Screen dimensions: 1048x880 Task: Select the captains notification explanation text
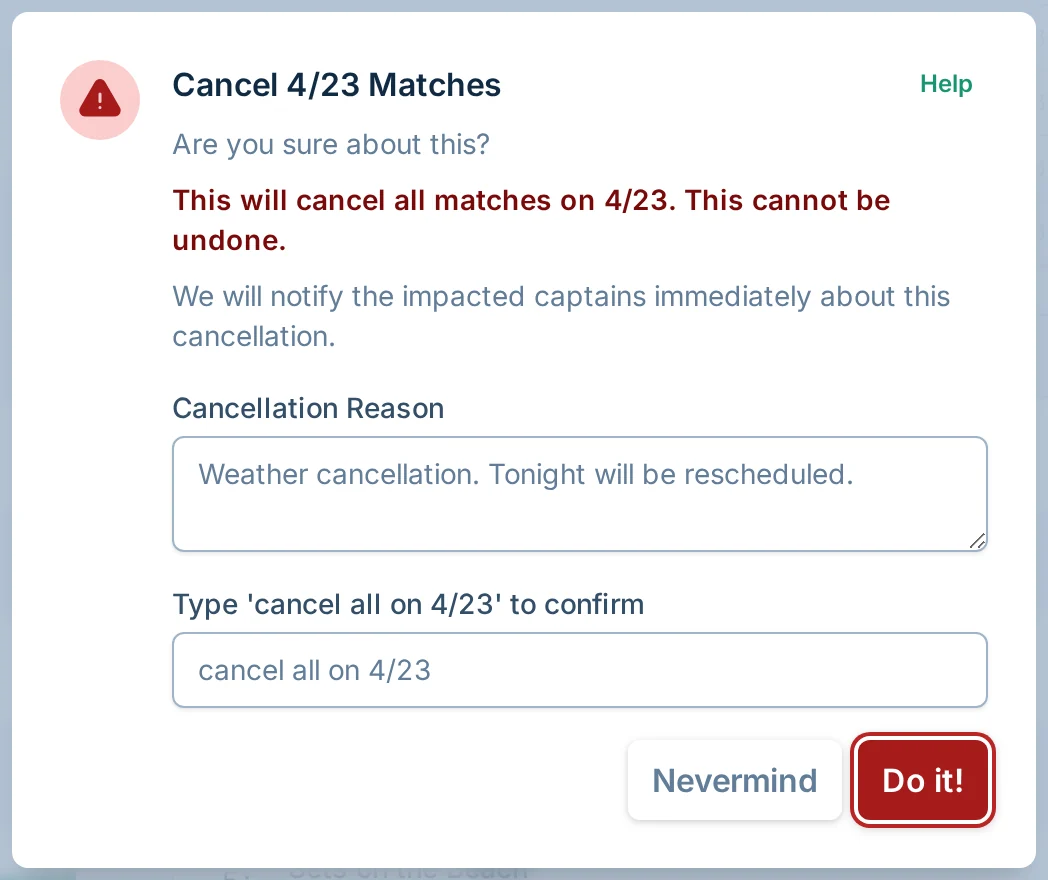[x=561, y=316]
